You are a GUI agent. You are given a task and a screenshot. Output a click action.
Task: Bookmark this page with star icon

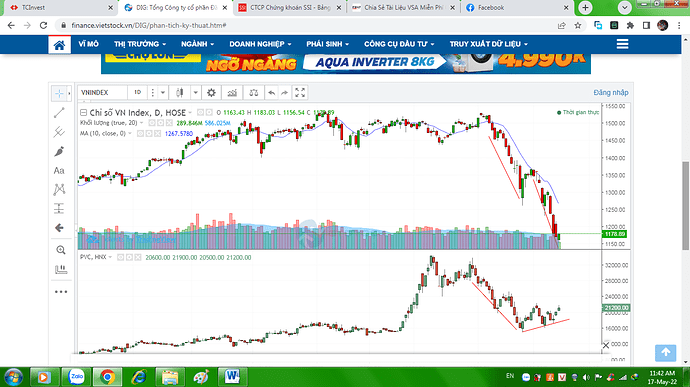pyautogui.click(x=578, y=26)
